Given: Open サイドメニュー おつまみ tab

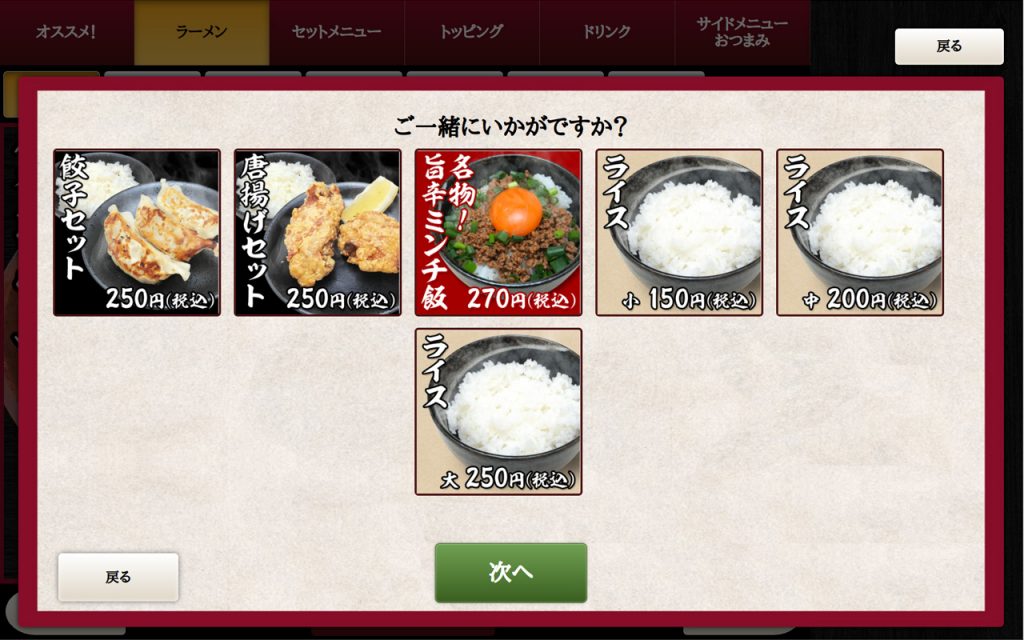Looking at the screenshot, I should (x=743, y=32).
